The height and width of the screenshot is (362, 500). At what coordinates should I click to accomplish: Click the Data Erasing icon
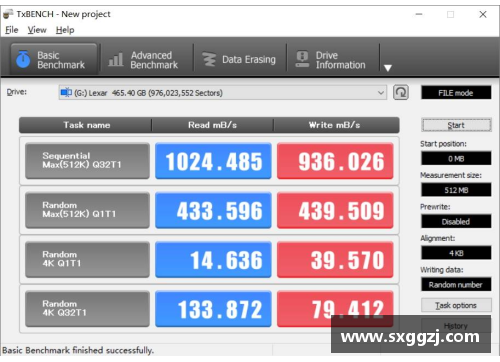point(209,59)
